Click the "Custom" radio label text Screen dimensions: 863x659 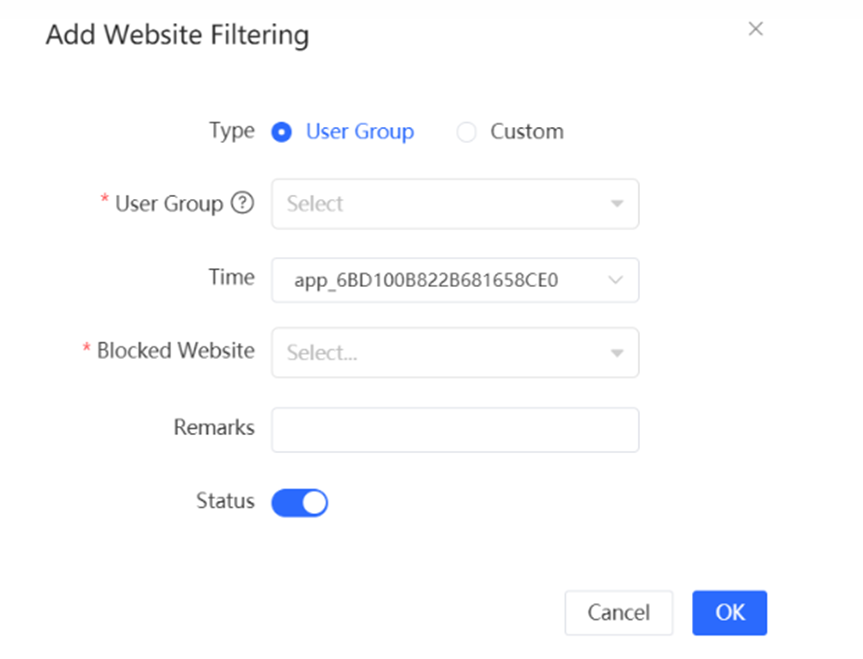[x=527, y=132]
